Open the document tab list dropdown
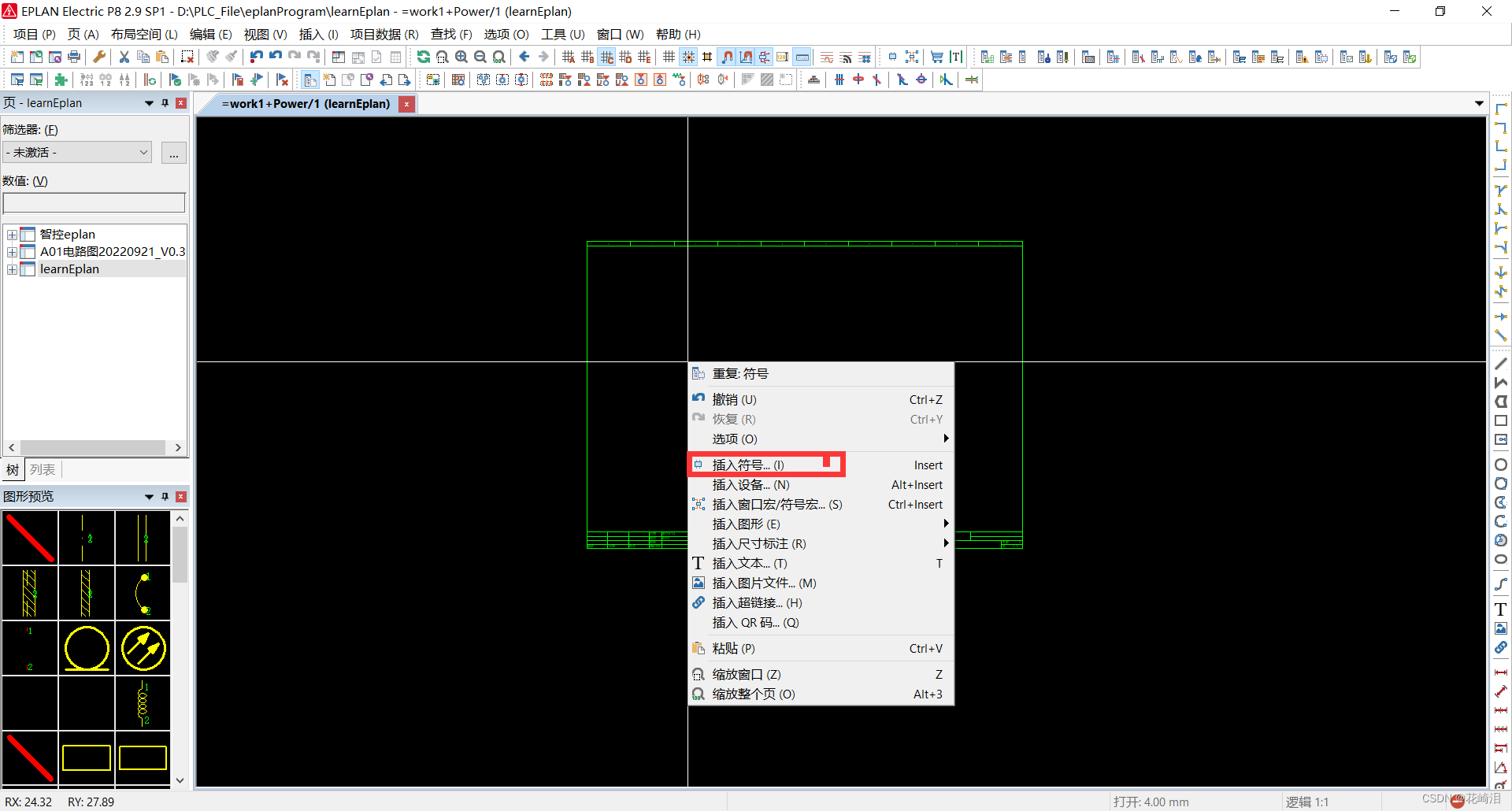Viewport: 1512px width, 811px height. [1479, 104]
